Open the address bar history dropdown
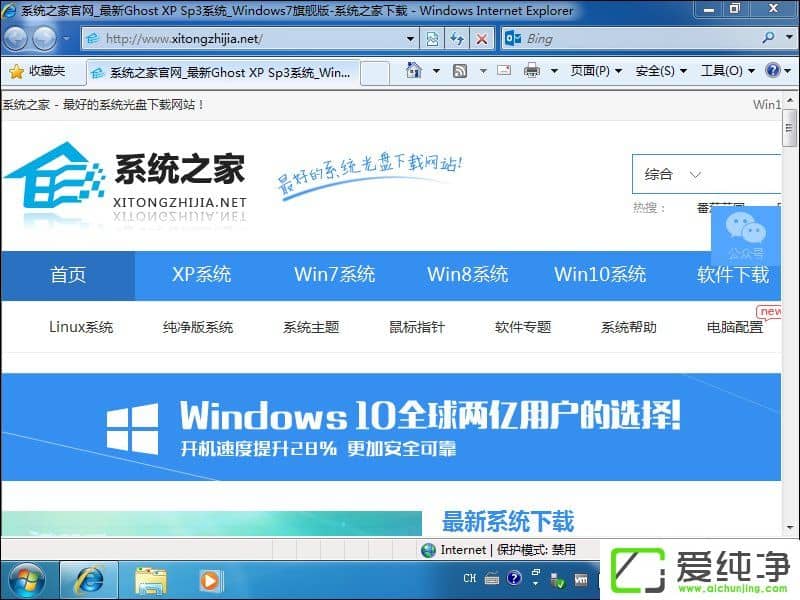Image resolution: width=800 pixels, height=600 pixels. click(410, 39)
